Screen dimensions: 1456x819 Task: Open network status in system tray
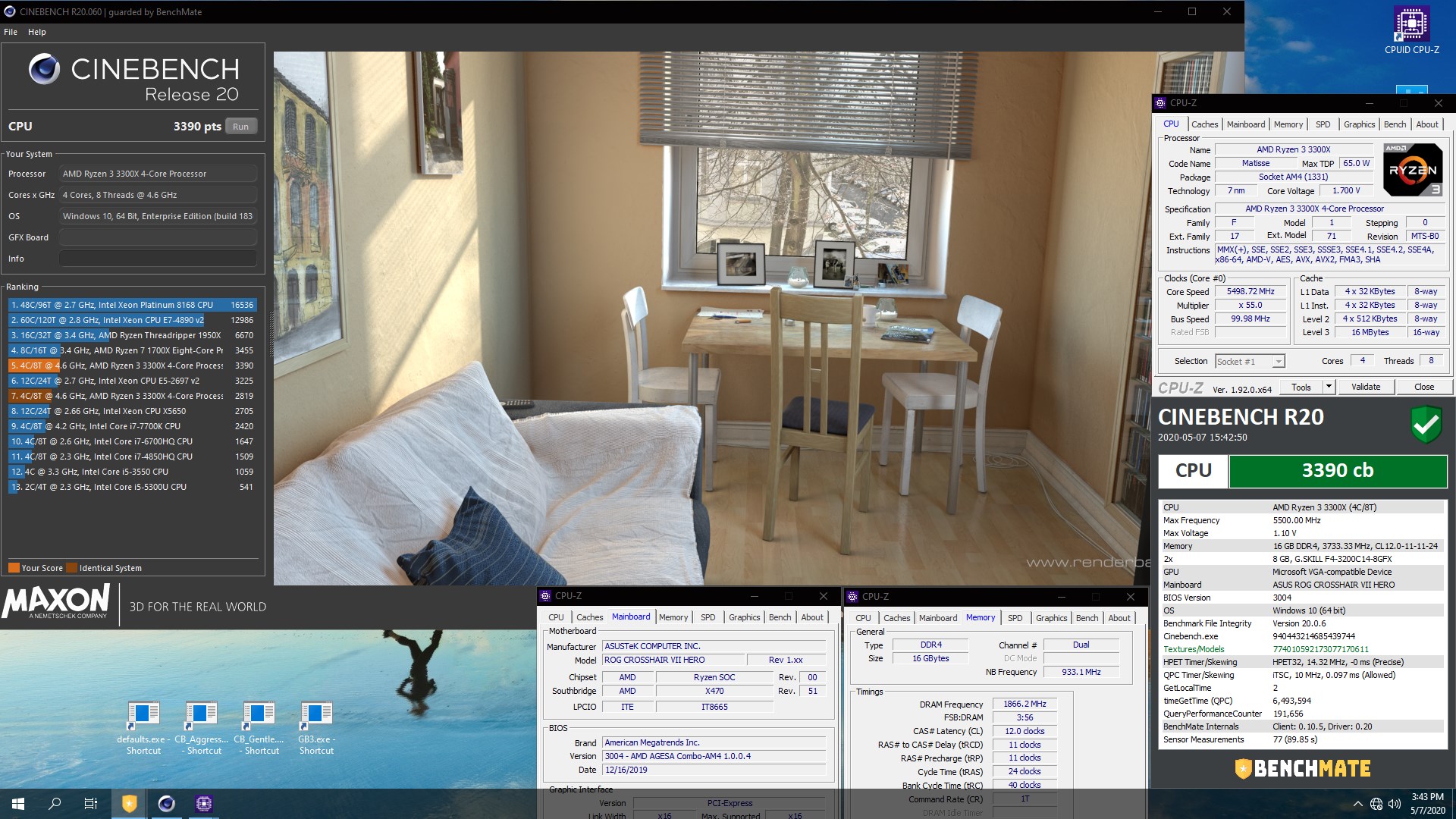pyautogui.click(x=1376, y=804)
